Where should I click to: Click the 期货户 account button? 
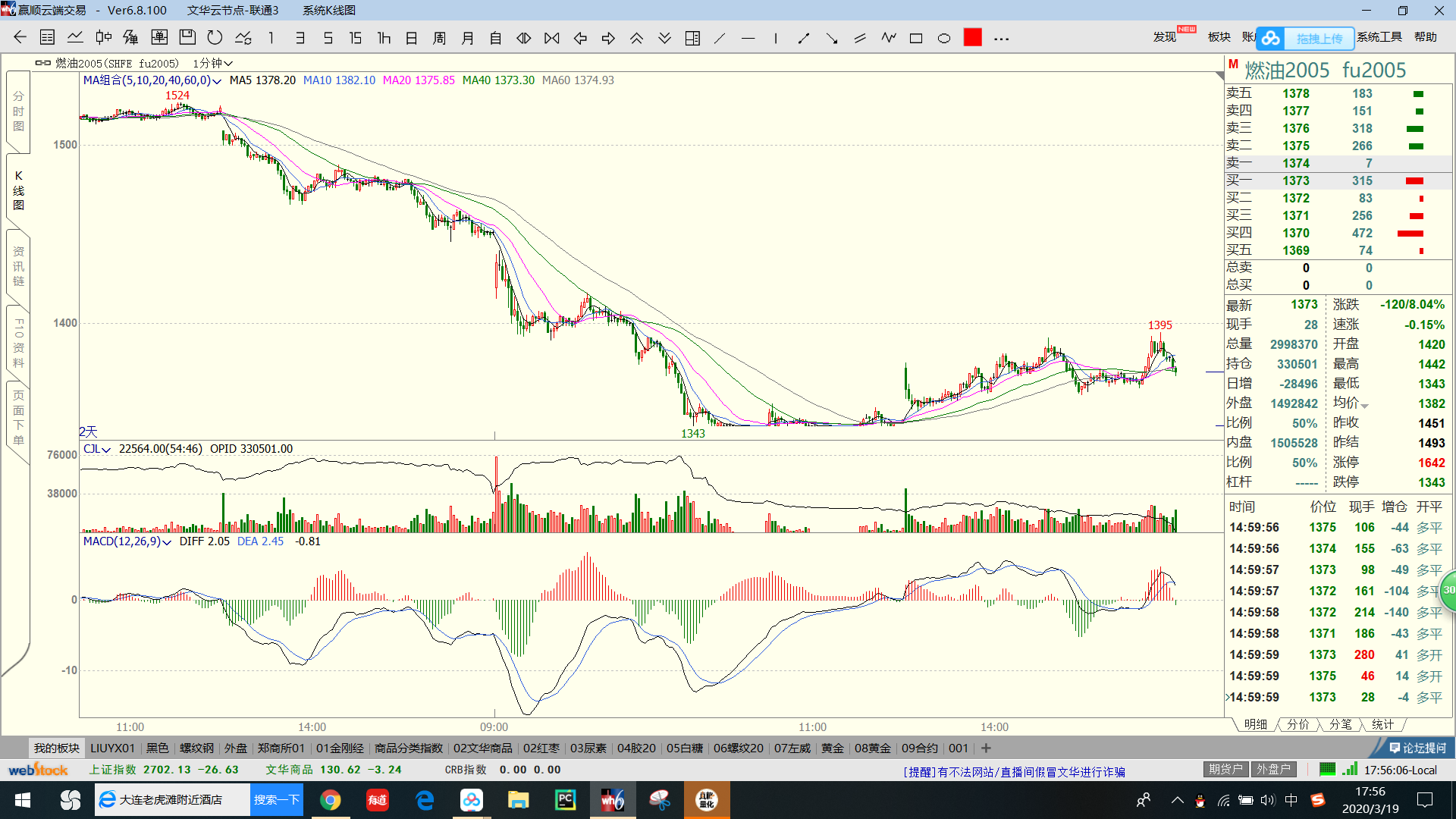[1225, 769]
